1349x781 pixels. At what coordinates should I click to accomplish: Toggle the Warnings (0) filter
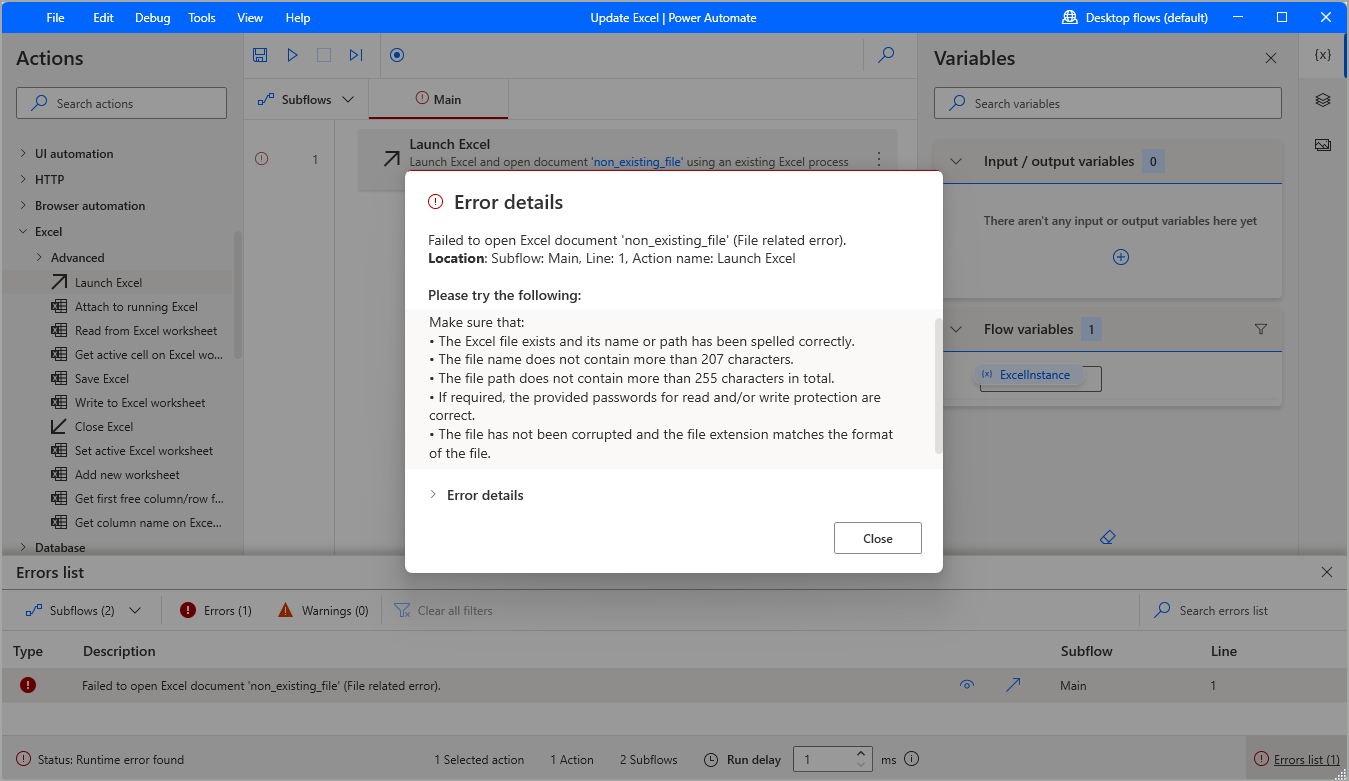click(322, 610)
